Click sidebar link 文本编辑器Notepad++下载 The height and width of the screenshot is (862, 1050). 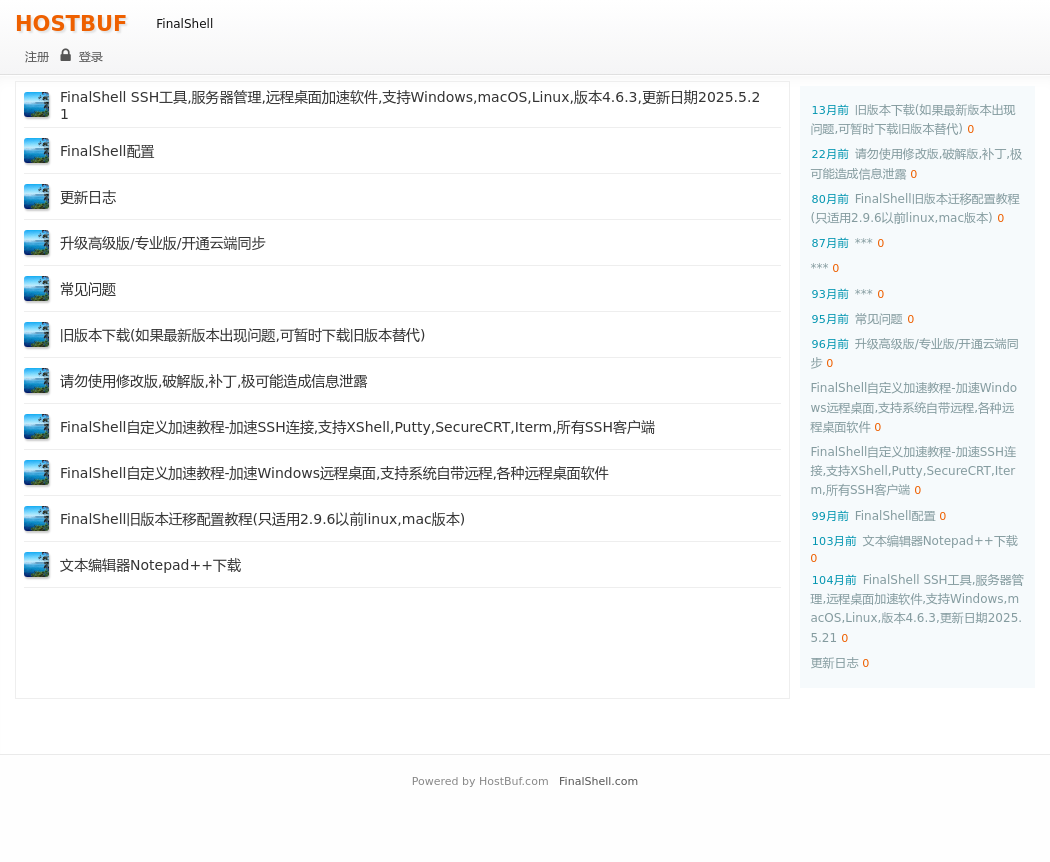(x=939, y=541)
